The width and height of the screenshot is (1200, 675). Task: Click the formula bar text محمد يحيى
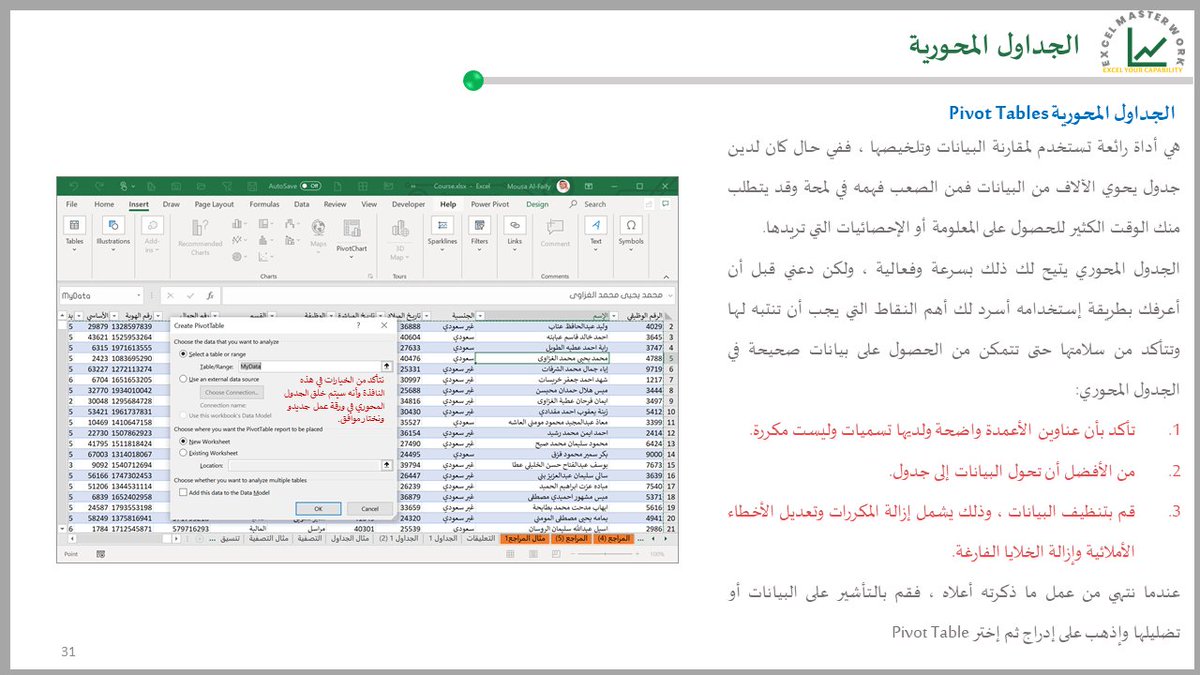tap(615, 295)
